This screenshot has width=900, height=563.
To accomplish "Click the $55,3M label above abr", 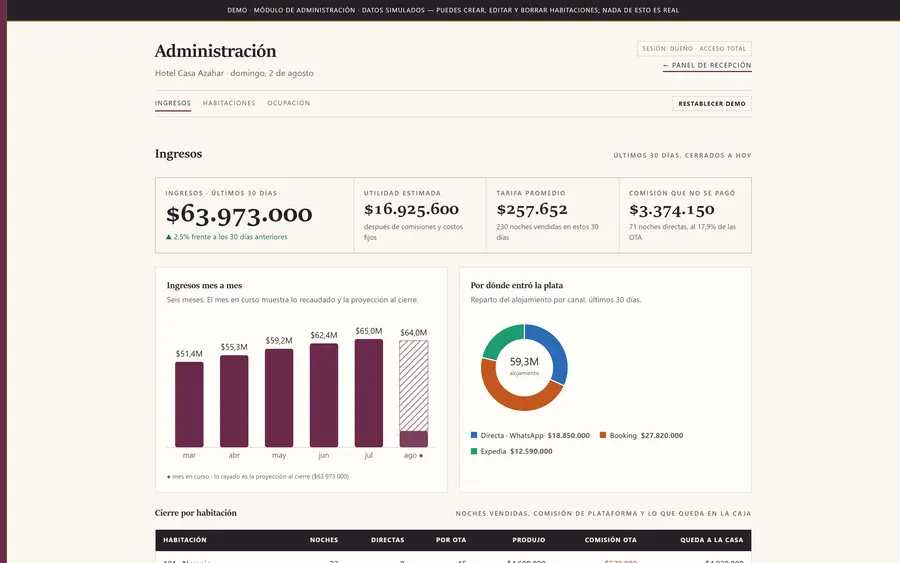I will pyautogui.click(x=234, y=347).
